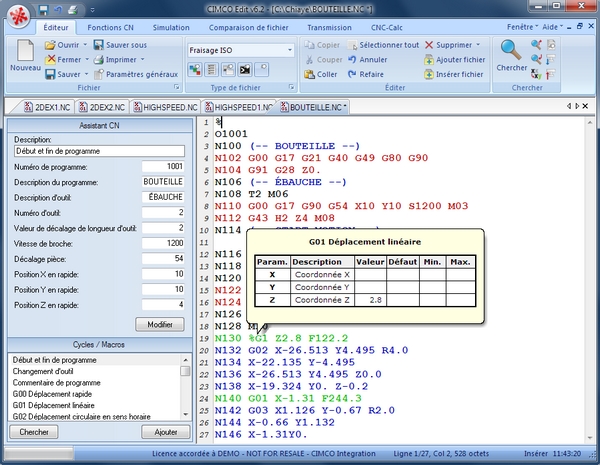Open the Simulation ribbon tab
The image size is (600, 465).
coord(171,28)
